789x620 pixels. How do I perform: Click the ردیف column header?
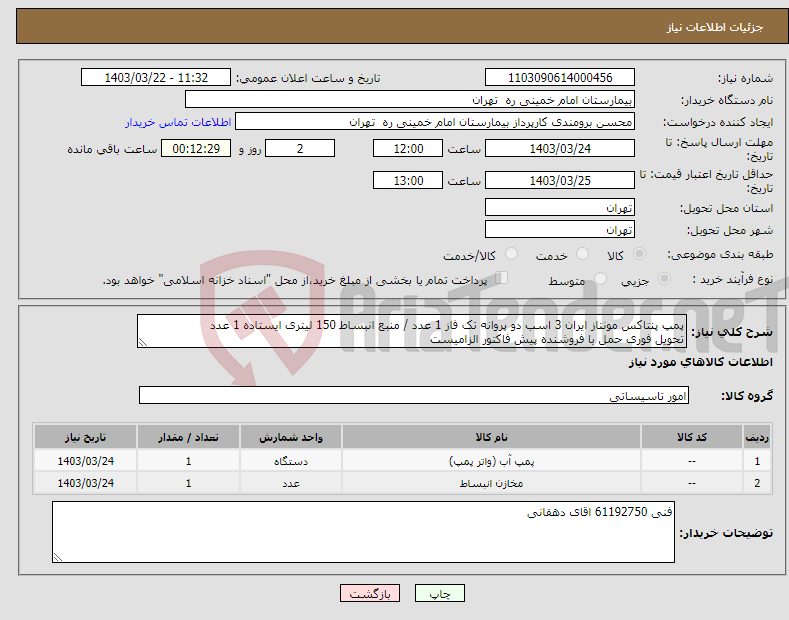point(757,437)
